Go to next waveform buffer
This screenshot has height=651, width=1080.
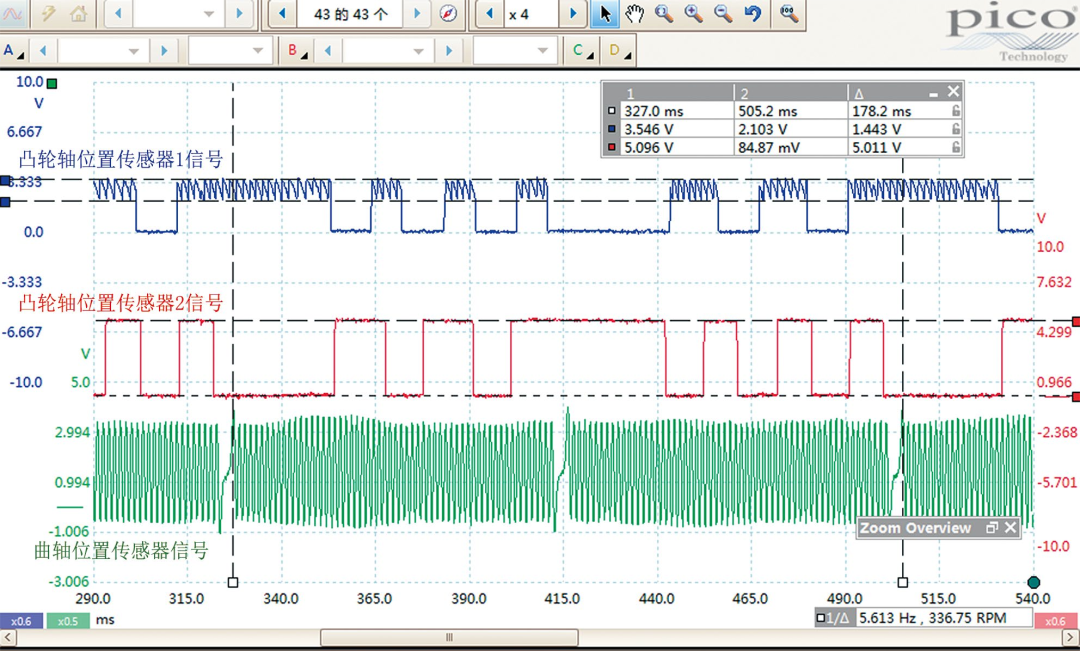coord(417,14)
